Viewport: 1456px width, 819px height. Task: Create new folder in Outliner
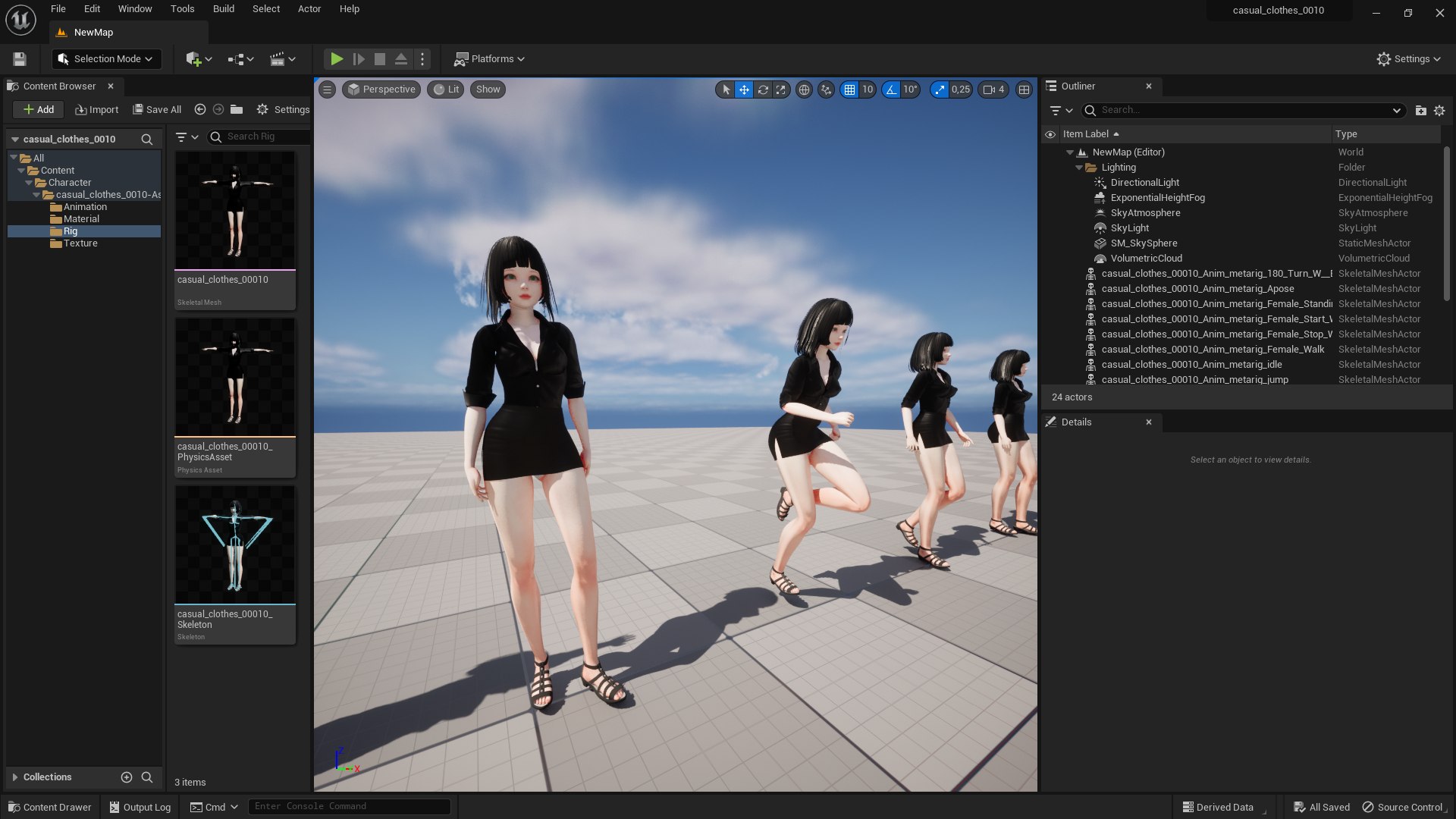[x=1420, y=111]
